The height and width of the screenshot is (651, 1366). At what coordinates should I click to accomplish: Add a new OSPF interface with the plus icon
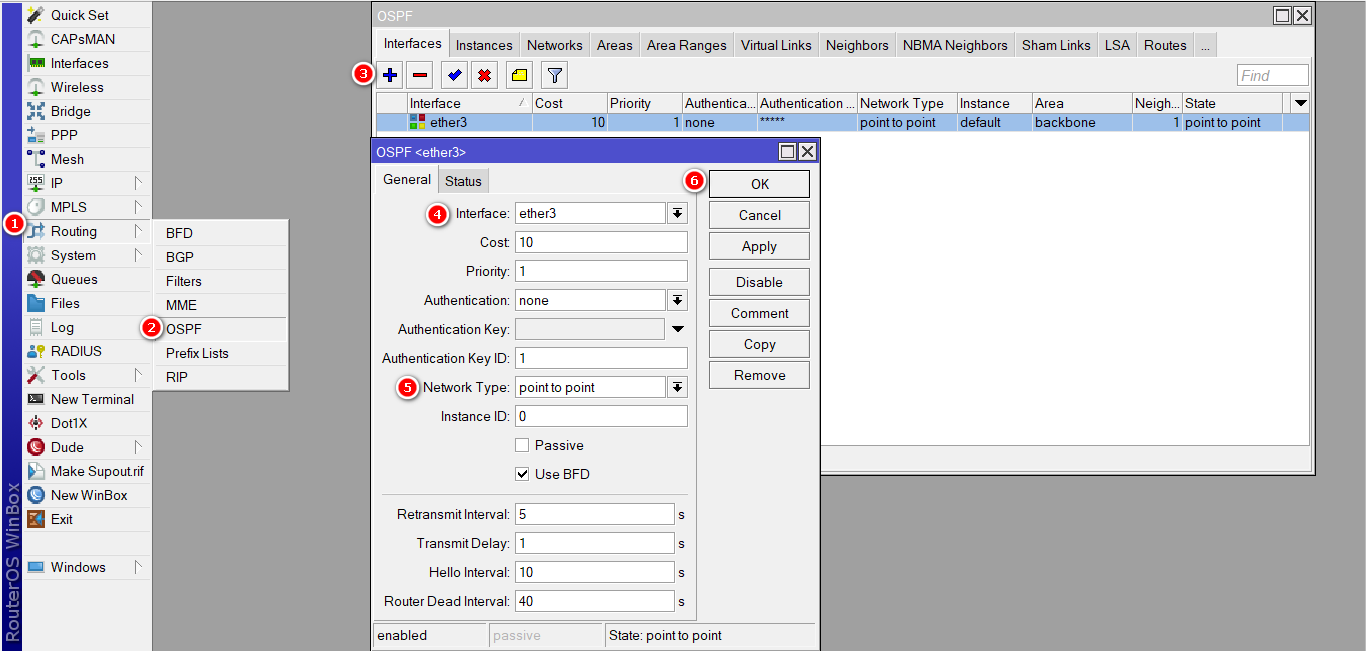coord(389,74)
